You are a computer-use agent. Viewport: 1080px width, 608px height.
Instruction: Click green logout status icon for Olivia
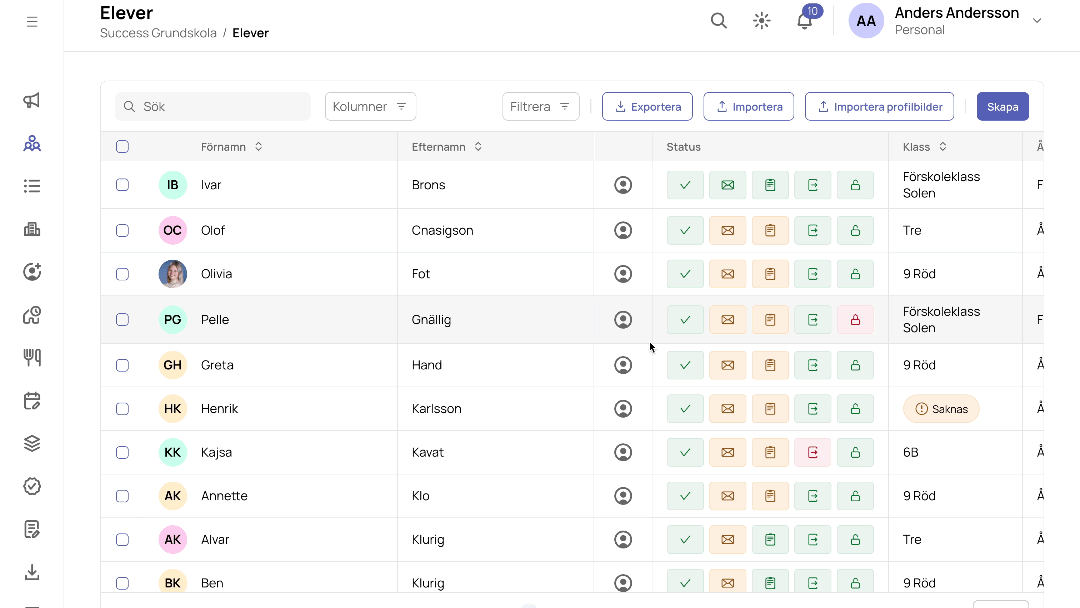coord(813,274)
